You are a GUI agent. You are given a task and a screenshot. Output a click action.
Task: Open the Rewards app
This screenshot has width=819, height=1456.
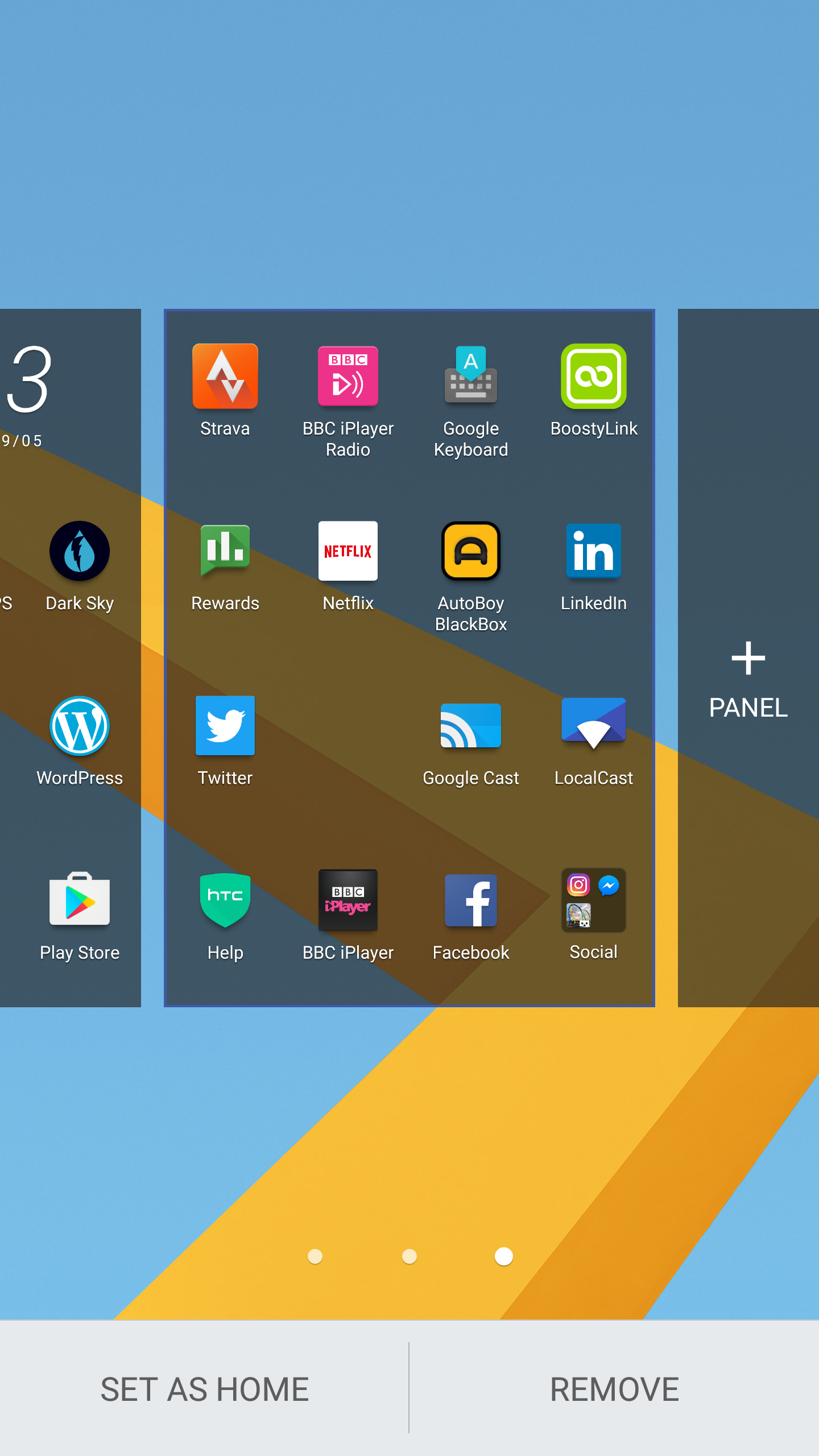225,551
